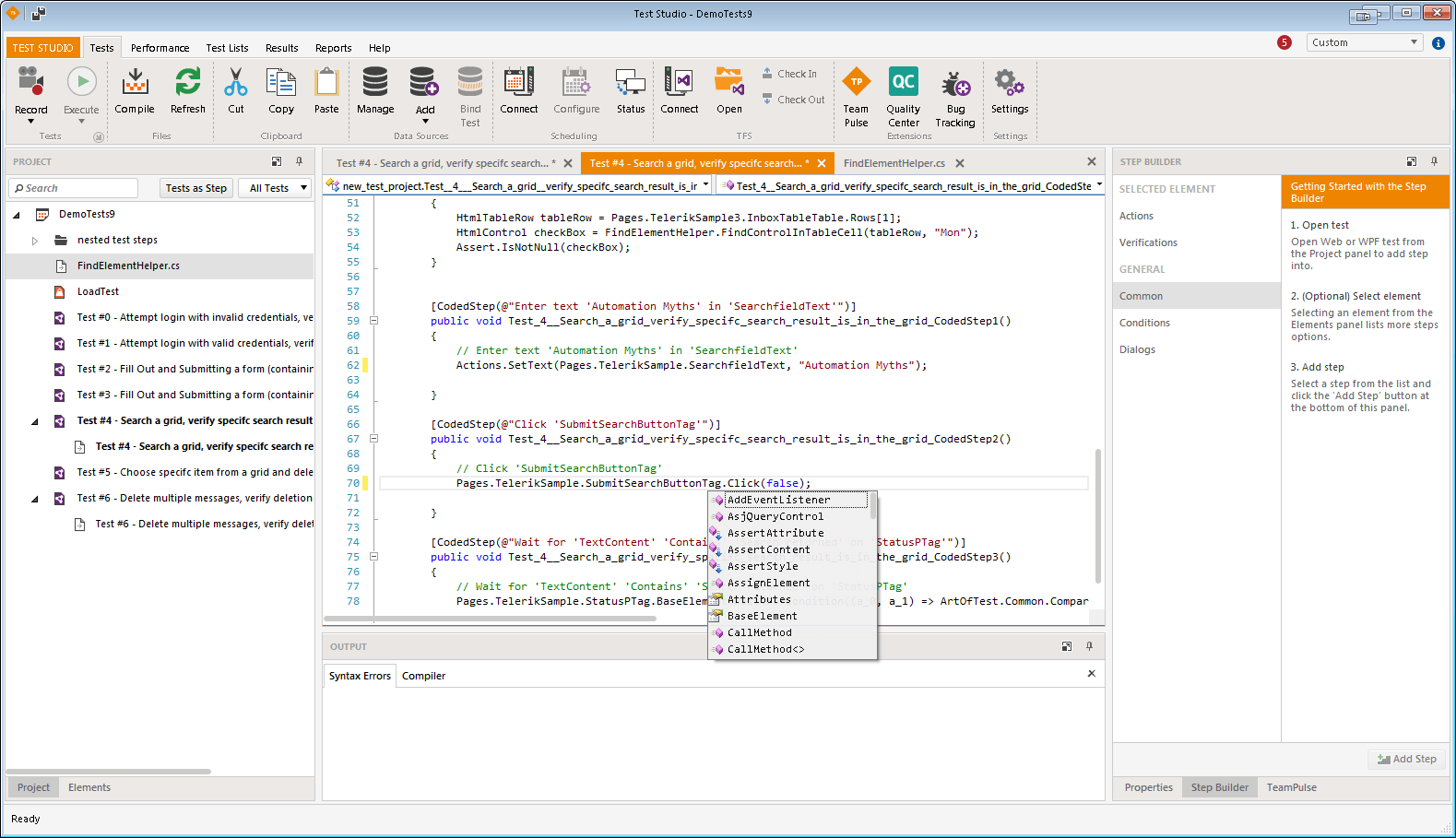The width and height of the screenshot is (1456, 838).
Task: Float the Output panel window
Action: coord(1067,646)
